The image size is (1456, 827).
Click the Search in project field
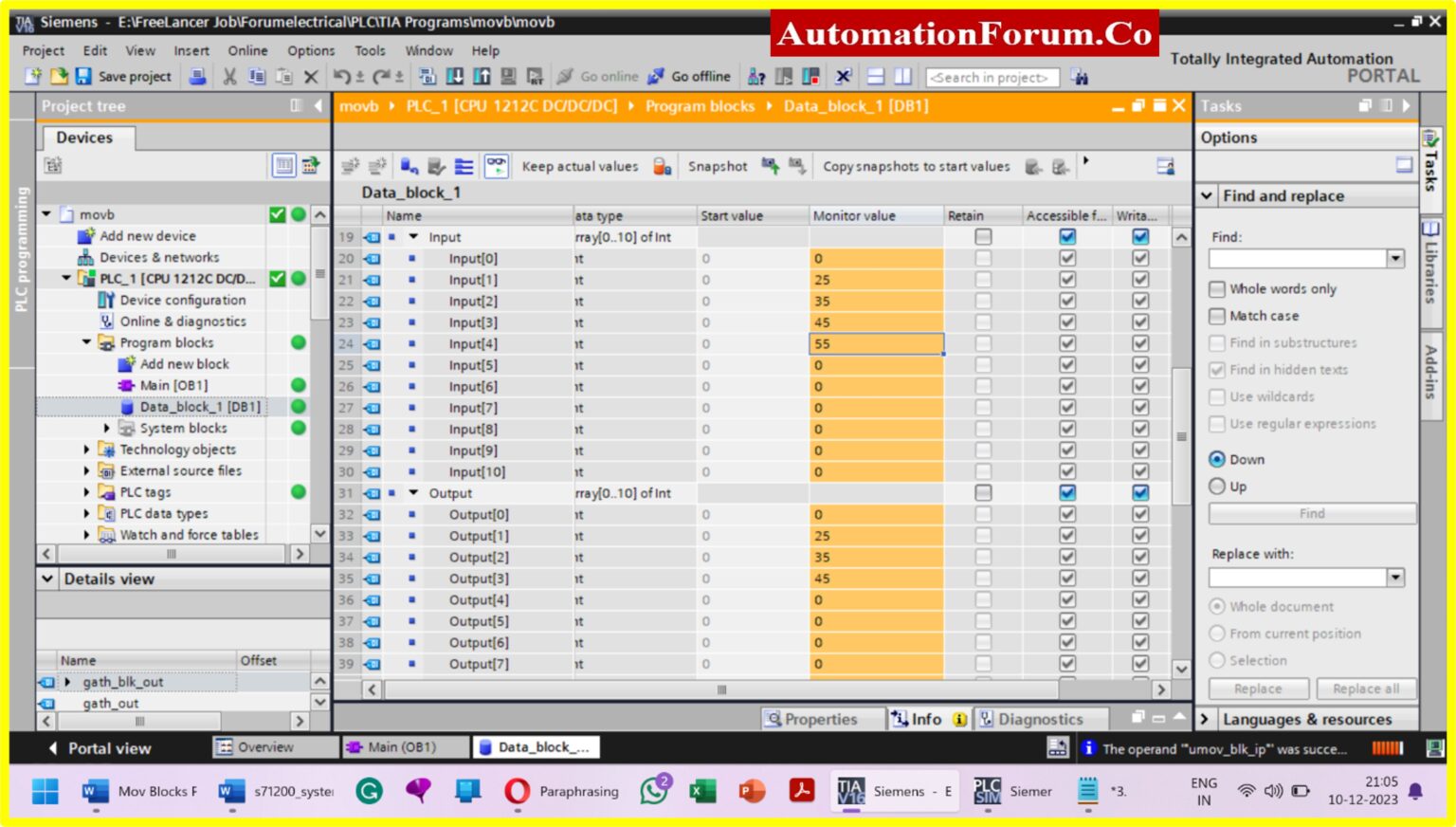pyautogui.click(x=992, y=77)
